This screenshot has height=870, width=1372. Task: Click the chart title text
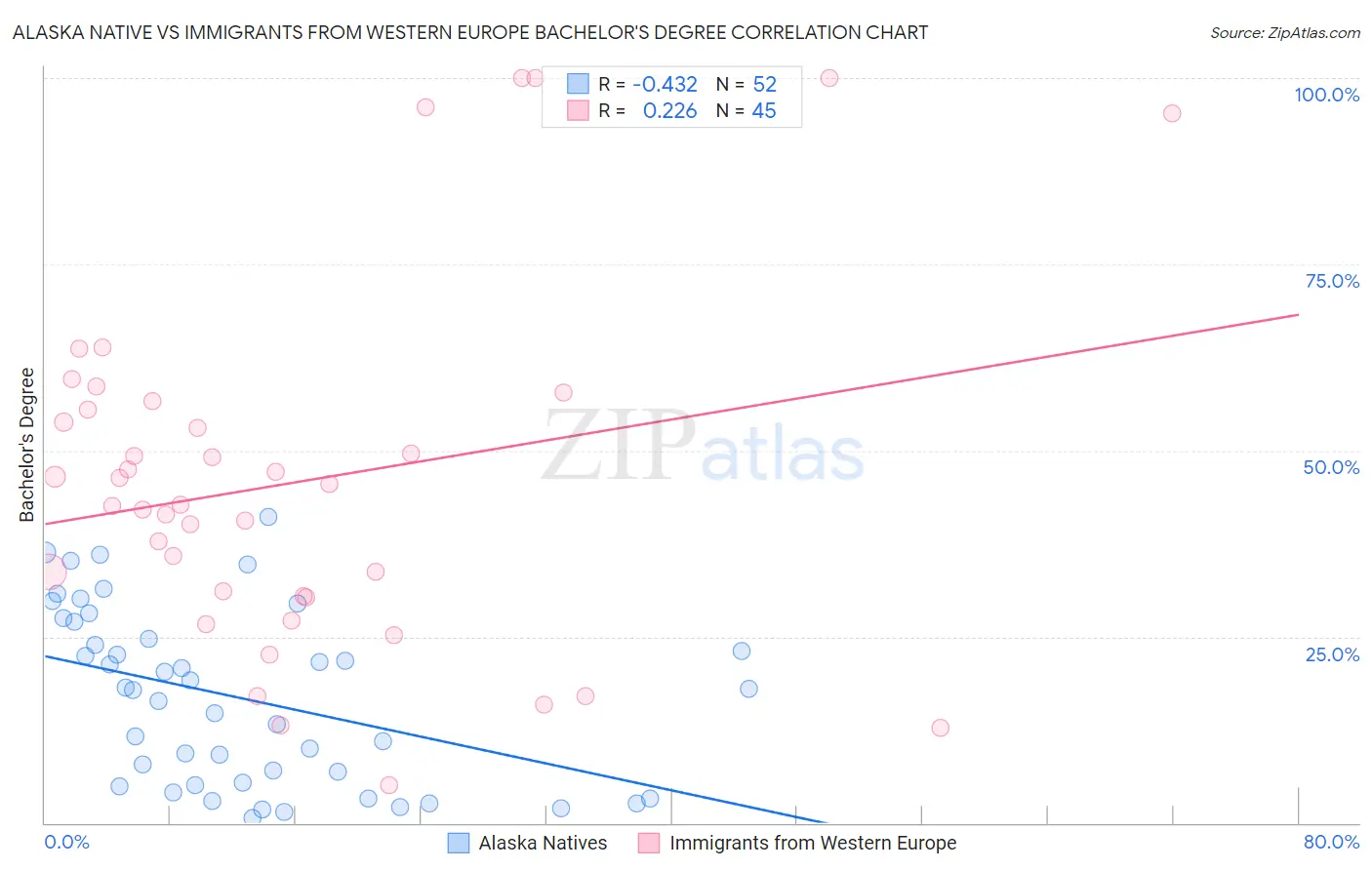(x=470, y=32)
